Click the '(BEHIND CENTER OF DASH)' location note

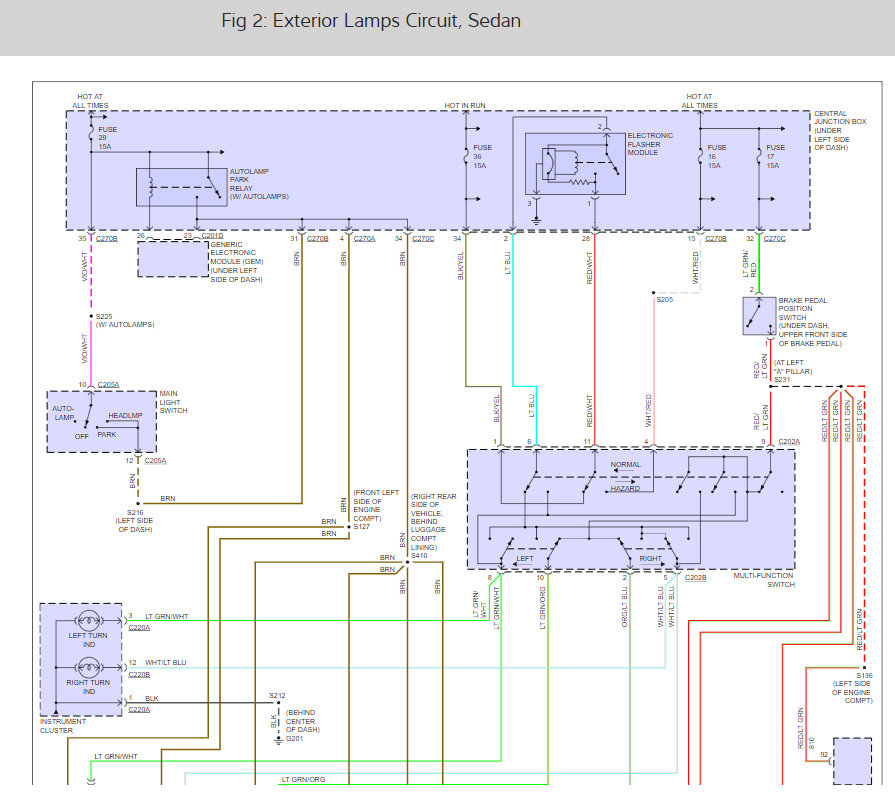click(303, 721)
